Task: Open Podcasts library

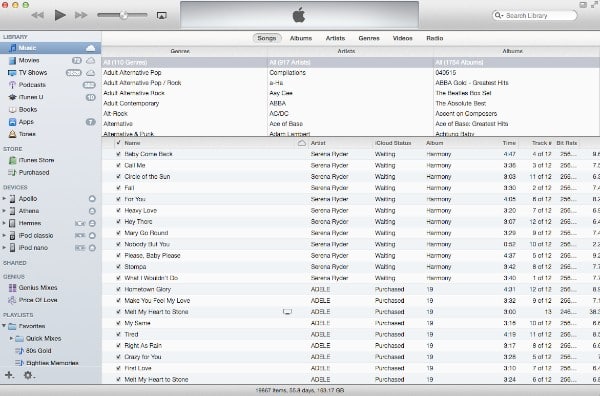Action: (x=32, y=85)
